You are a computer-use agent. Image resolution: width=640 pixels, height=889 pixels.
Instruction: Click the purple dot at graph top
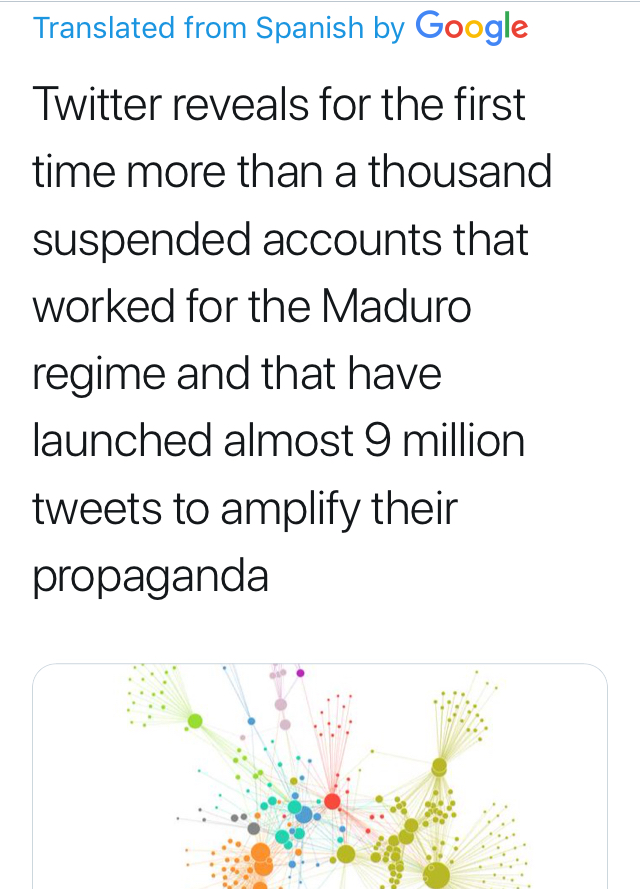300,673
